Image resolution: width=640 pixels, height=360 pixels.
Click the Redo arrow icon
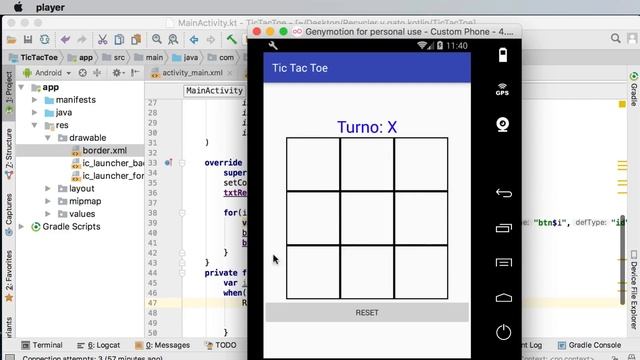click(82, 39)
